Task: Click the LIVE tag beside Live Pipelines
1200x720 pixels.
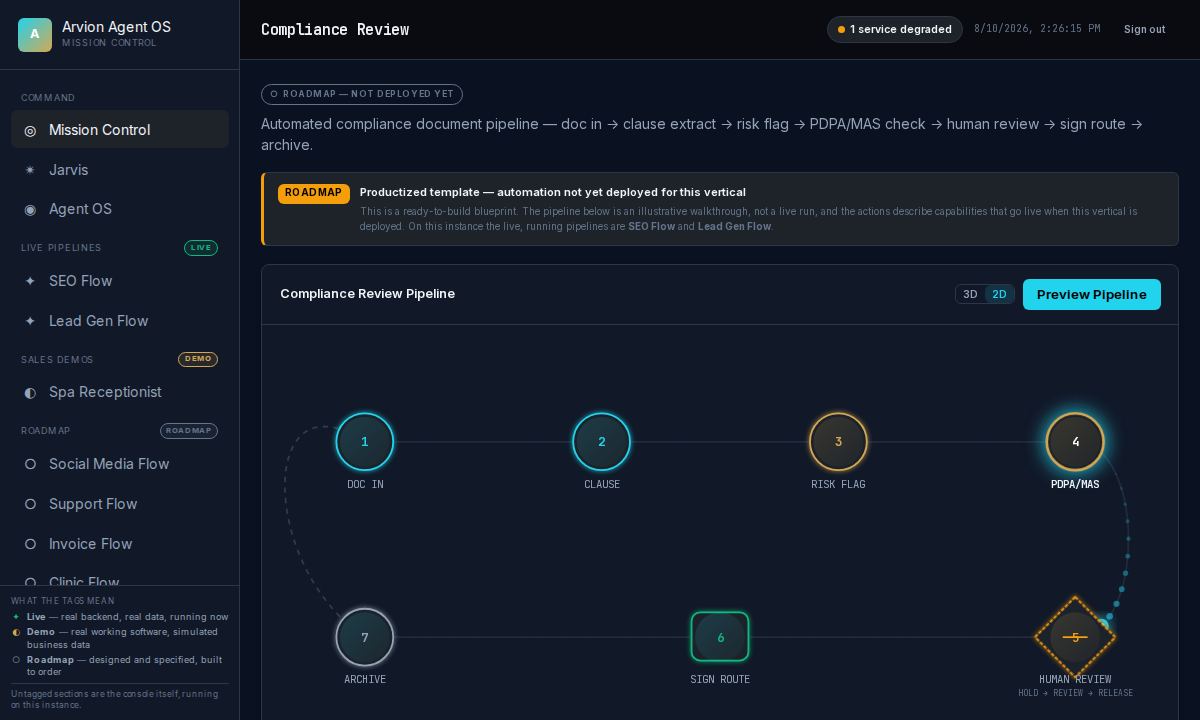Action: (x=201, y=248)
